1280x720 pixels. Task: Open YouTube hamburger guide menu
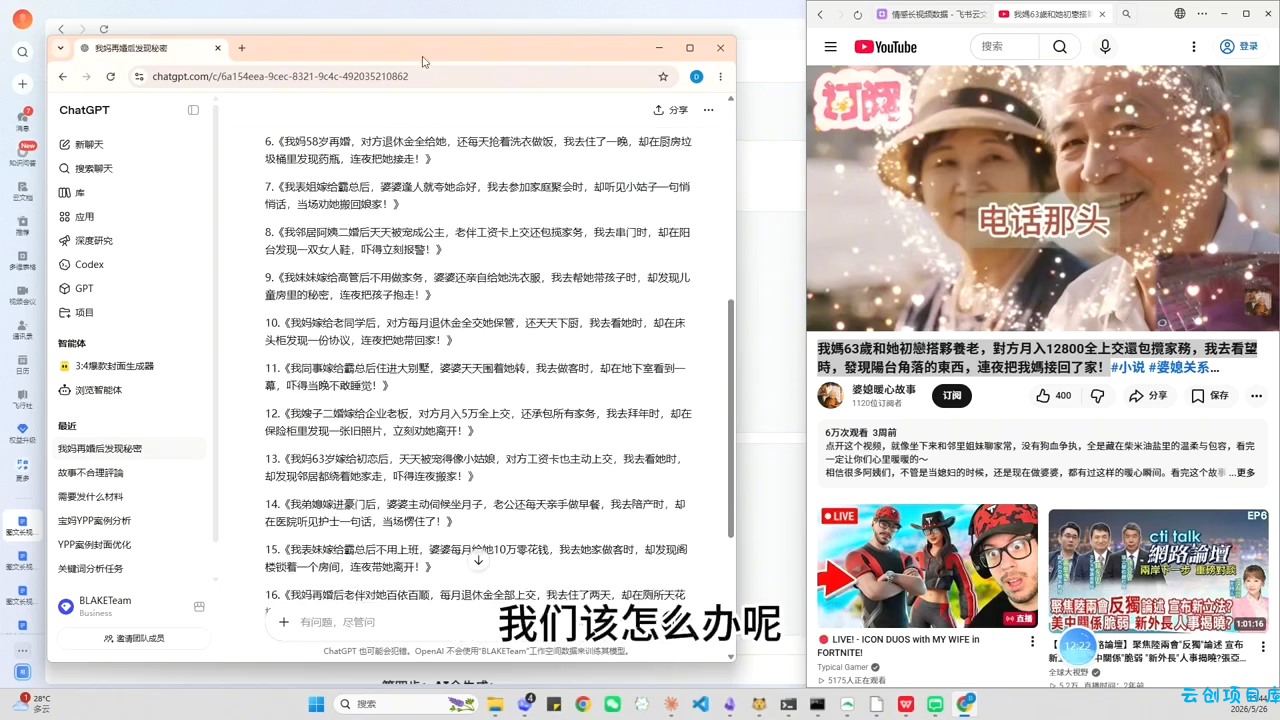(830, 47)
